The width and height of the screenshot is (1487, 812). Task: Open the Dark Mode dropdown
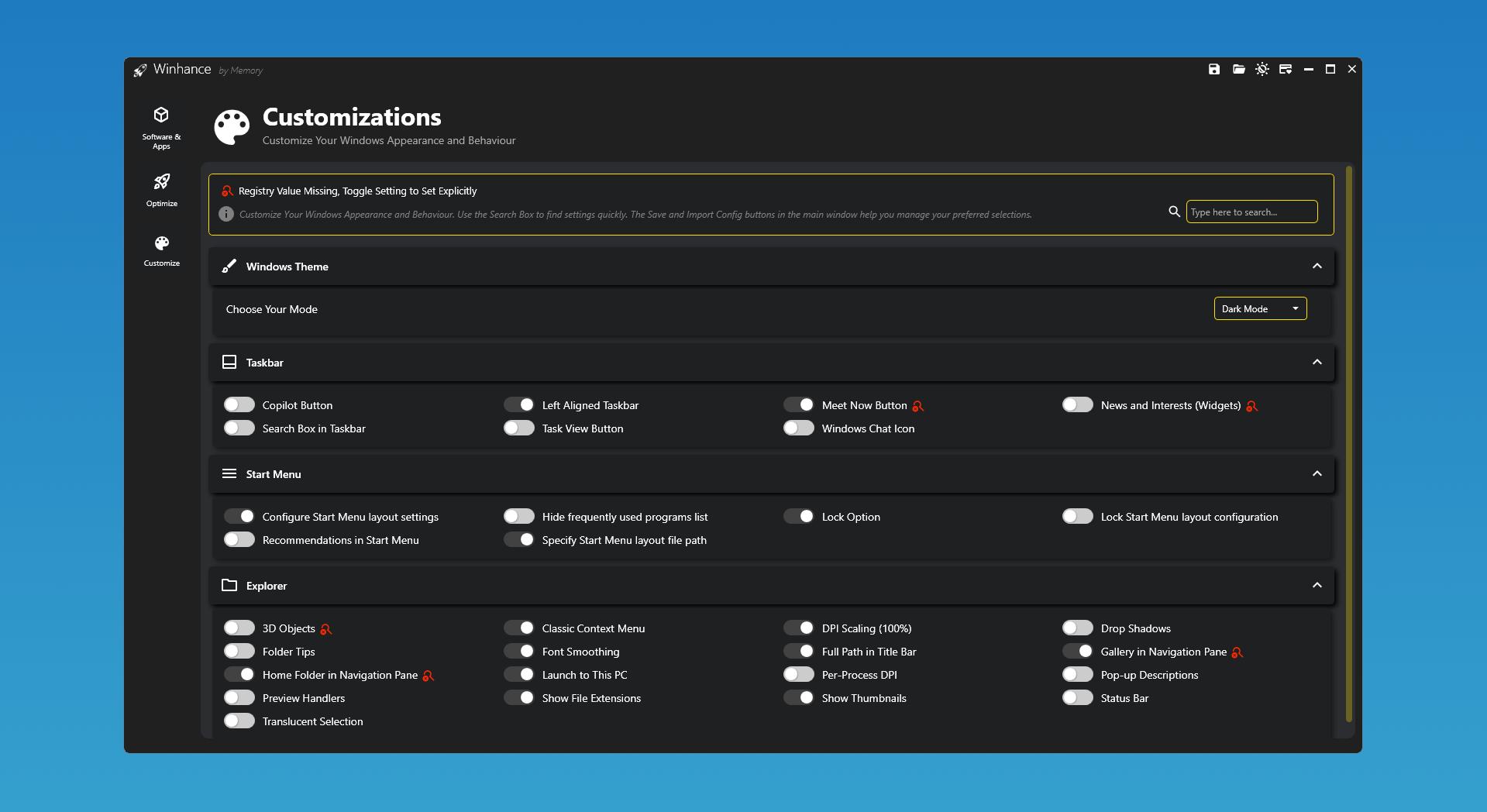point(1260,308)
